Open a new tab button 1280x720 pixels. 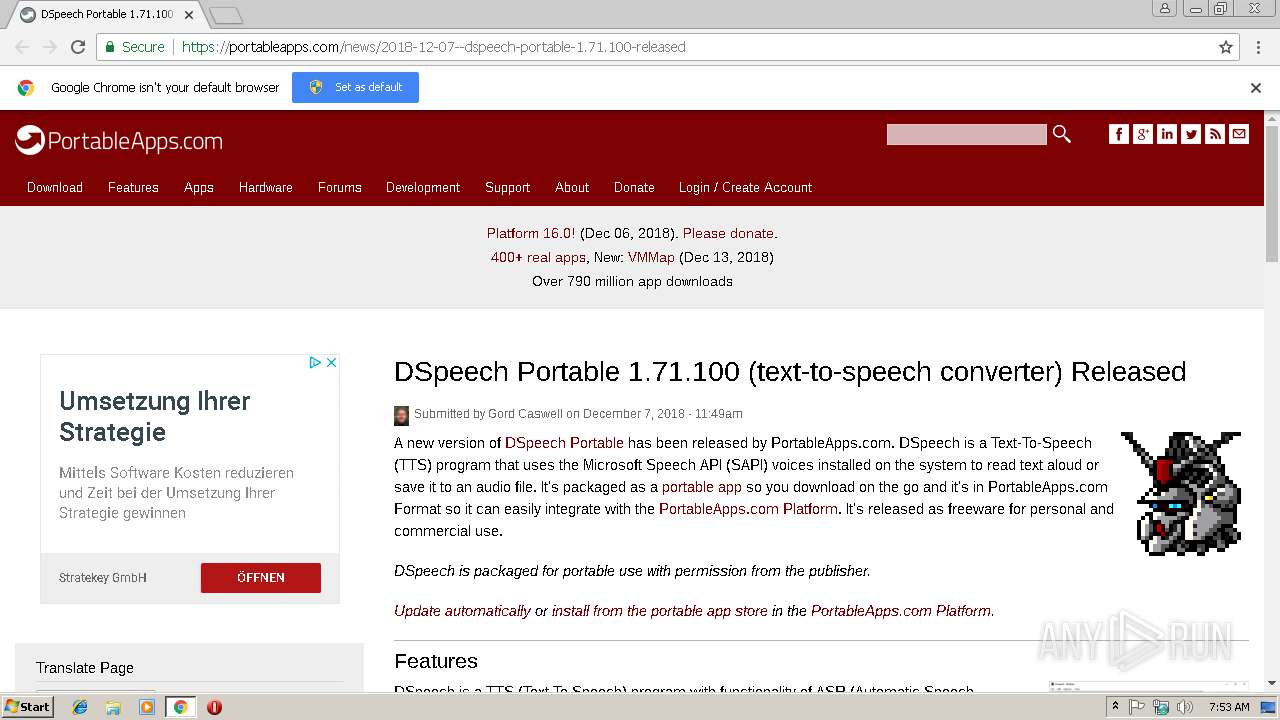[x=226, y=15]
